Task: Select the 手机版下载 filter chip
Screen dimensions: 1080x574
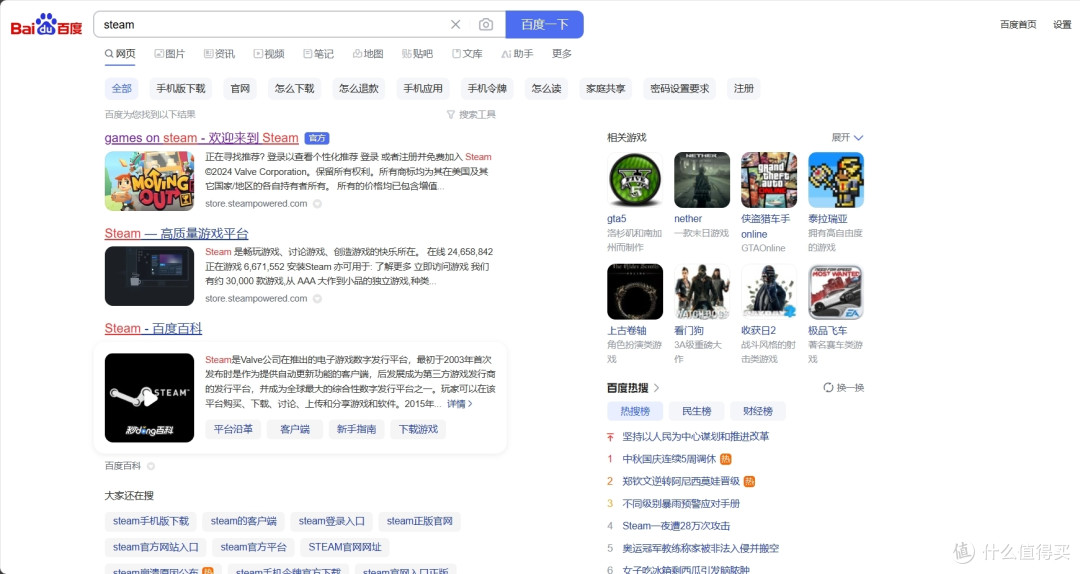Action: click(x=180, y=88)
